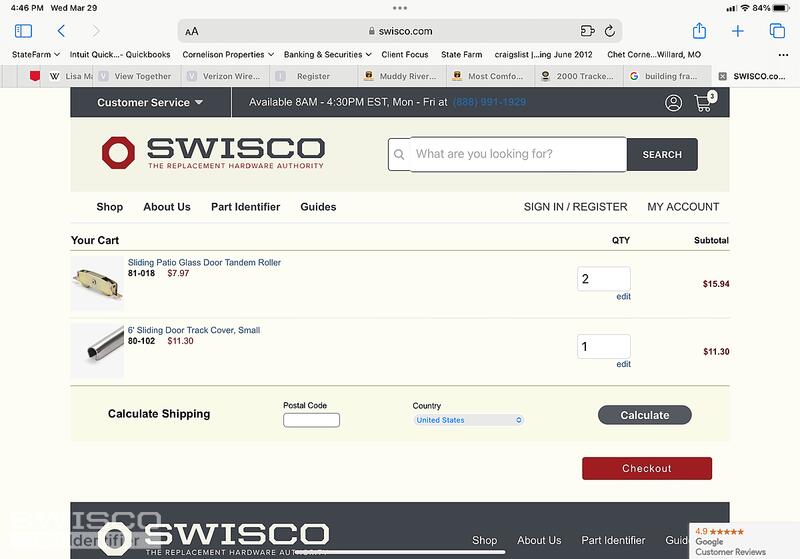Switch to the 2000 Tracke tab

click(579, 76)
